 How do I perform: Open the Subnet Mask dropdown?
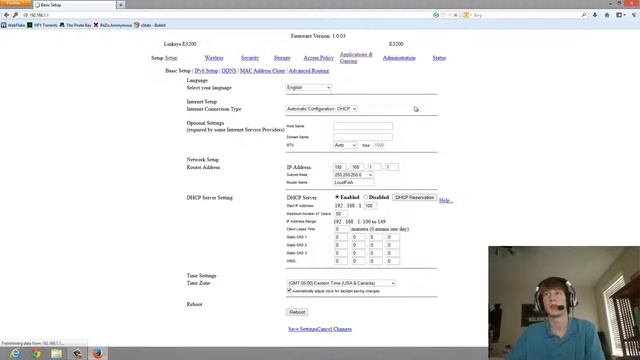(x=353, y=175)
